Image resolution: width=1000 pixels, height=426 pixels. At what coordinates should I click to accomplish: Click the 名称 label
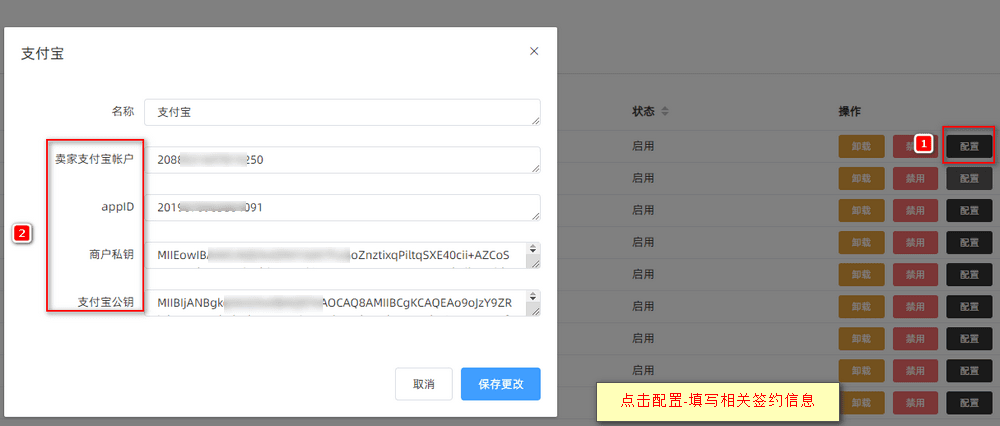123,111
